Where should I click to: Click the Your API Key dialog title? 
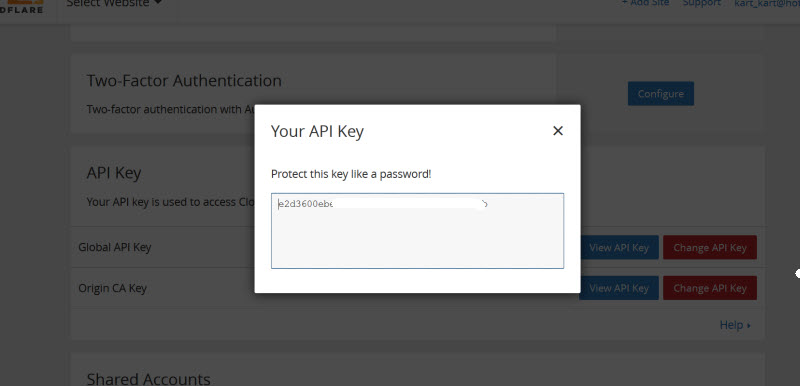(x=317, y=132)
